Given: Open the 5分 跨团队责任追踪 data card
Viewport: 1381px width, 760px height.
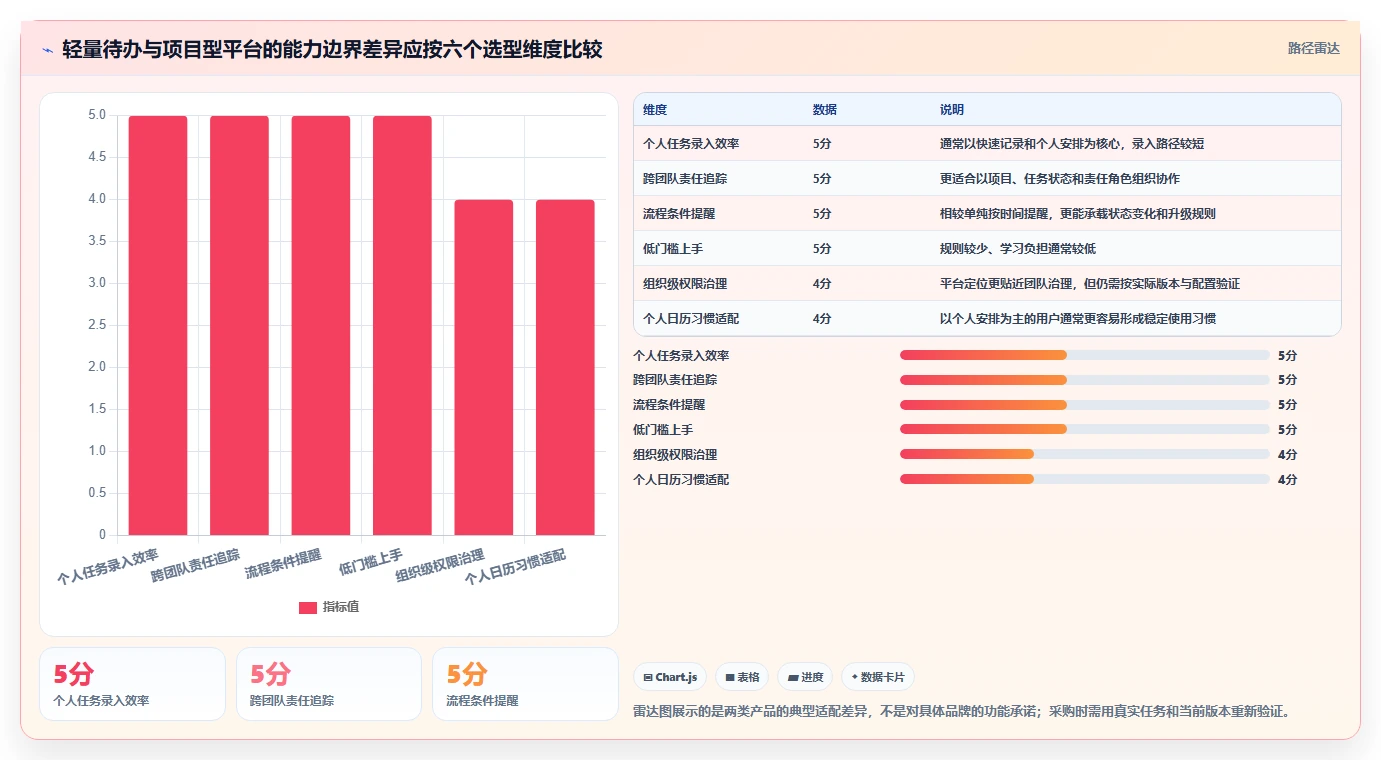Looking at the screenshot, I should [329, 684].
